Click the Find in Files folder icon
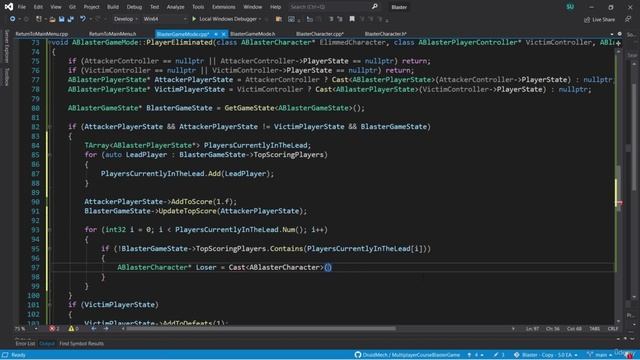Viewport: 640px width, 360px height. [279, 19]
